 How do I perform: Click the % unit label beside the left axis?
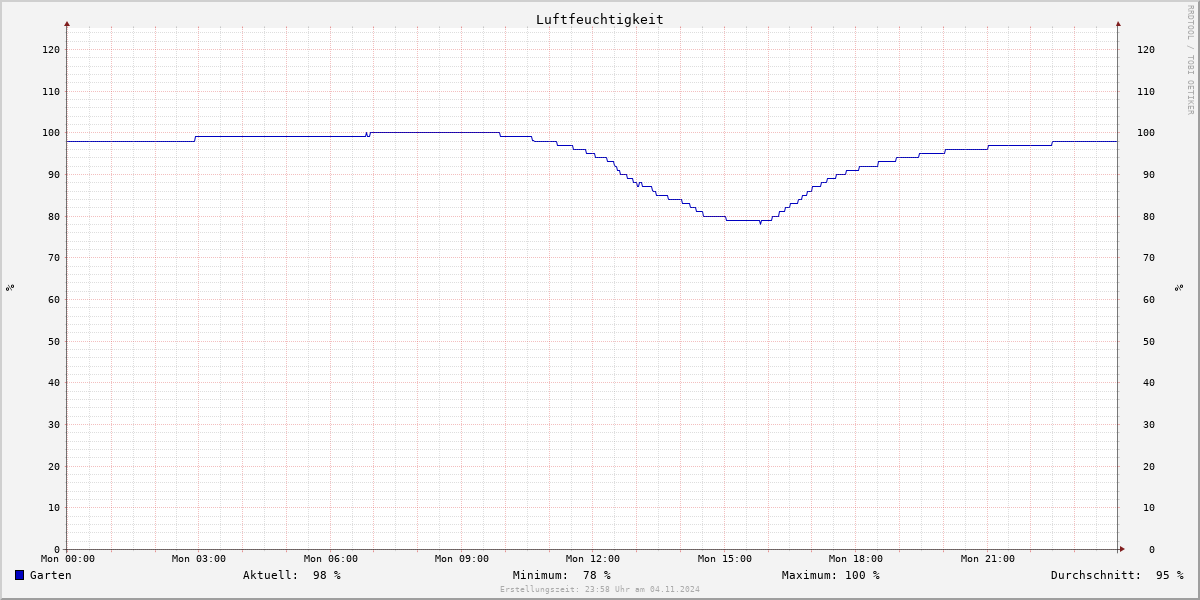coord(10,288)
